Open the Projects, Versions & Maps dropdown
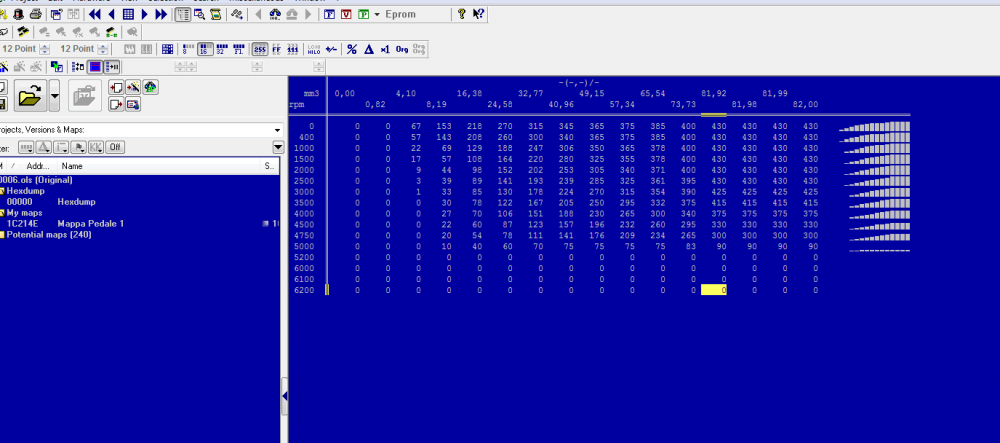1000x443 pixels. pyautogui.click(x=277, y=130)
